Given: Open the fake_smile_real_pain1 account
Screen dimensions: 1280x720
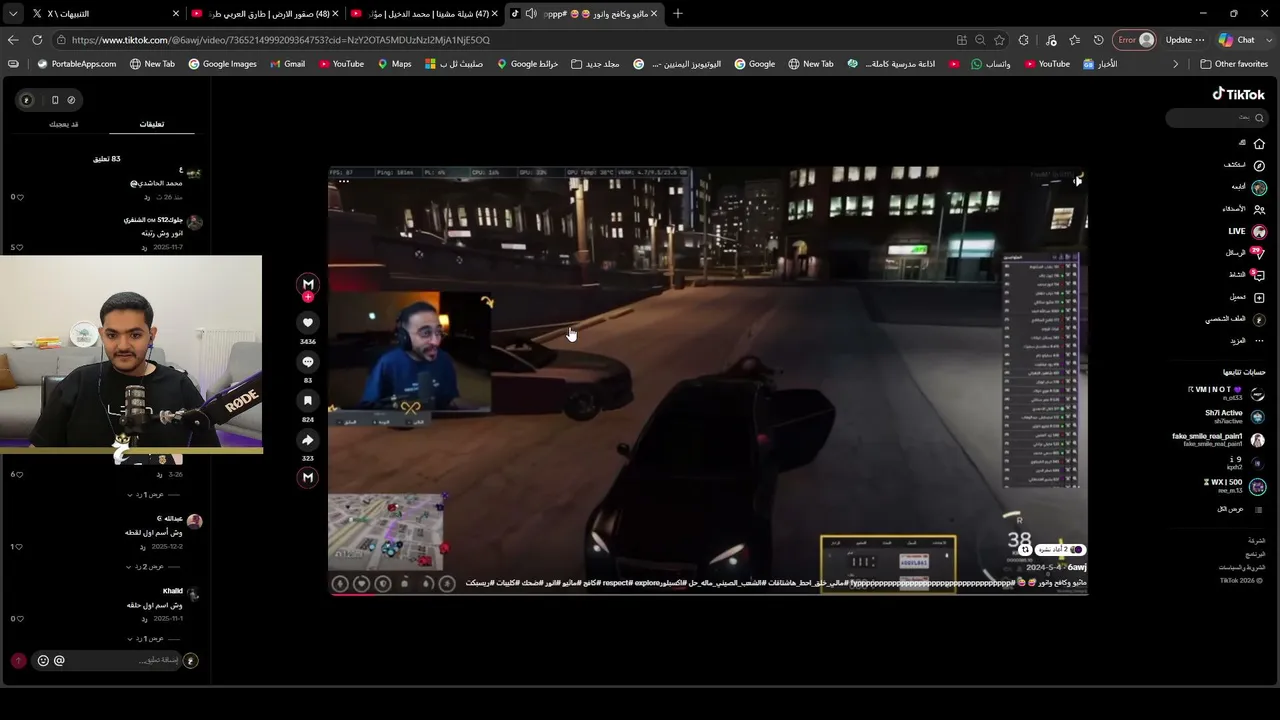Looking at the screenshot, I should pos(1219,439).
